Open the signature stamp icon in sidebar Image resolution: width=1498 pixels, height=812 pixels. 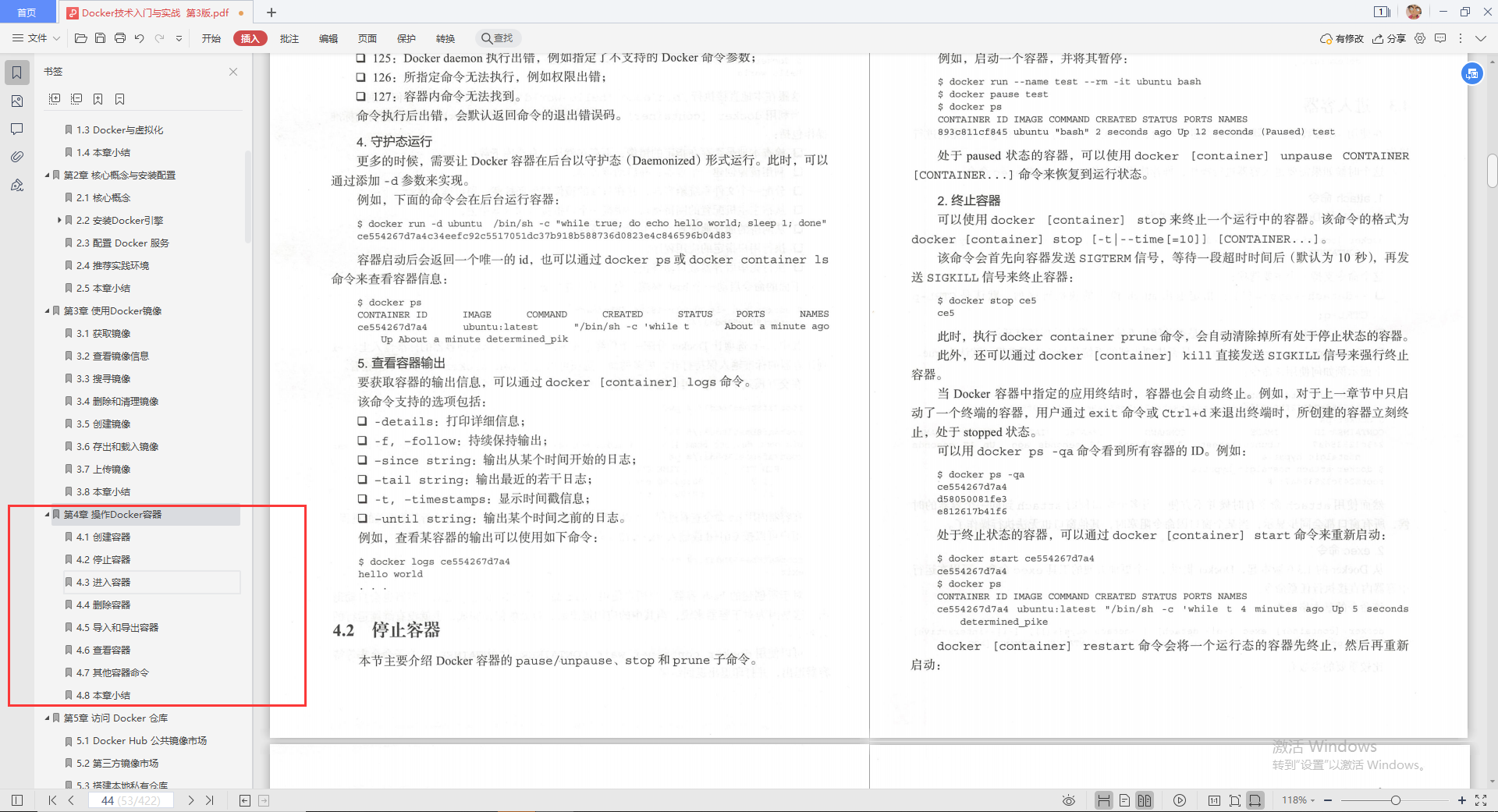(16, 185)
